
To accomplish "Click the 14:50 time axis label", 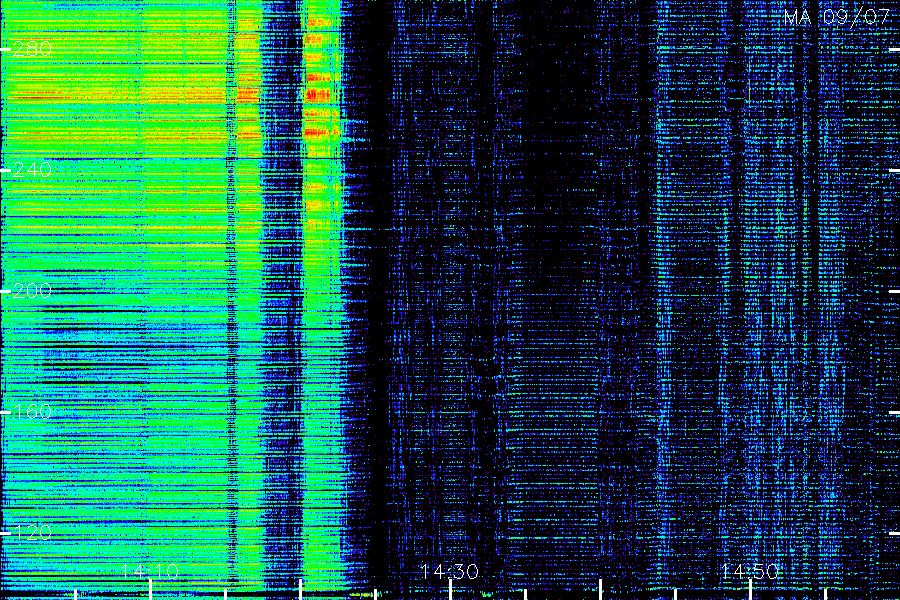I will (x=750, y=571).
